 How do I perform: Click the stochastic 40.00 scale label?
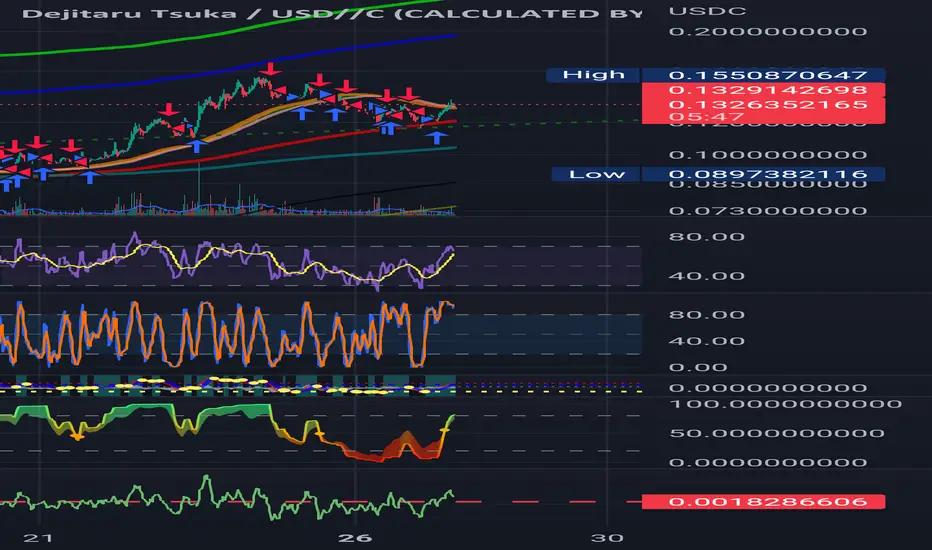coord(707,341)
